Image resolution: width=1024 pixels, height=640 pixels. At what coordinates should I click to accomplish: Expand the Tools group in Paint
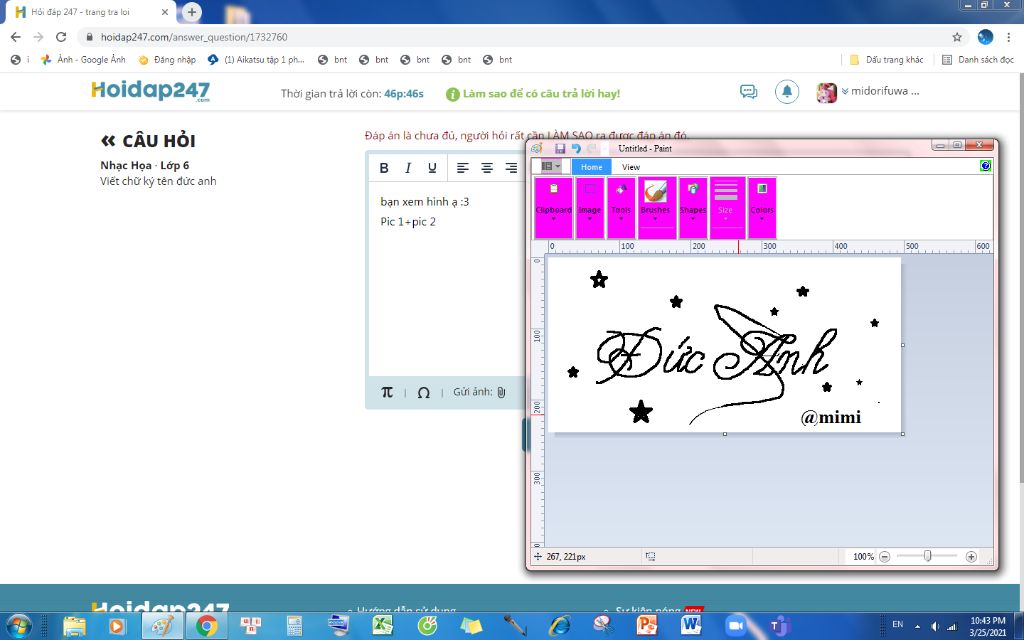pos(621,208)
